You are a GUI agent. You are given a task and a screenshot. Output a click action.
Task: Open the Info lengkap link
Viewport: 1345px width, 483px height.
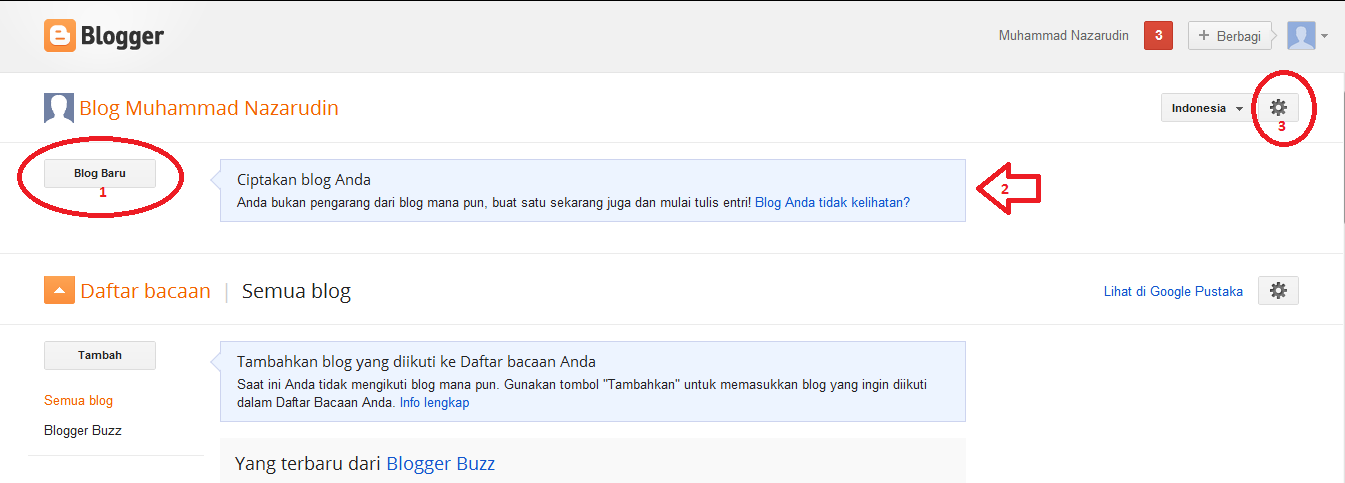pyautogui.click(x=434, y=403)
